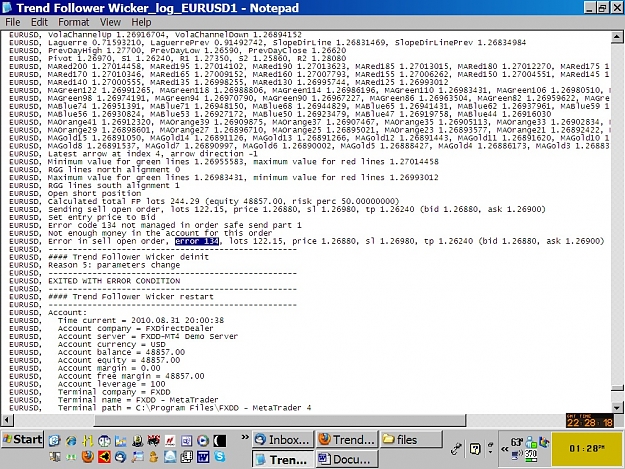Launch Firefox from quick launch
Image resolution: width=625 pixels, height=469 pixels.
click(x=88, y=457)
